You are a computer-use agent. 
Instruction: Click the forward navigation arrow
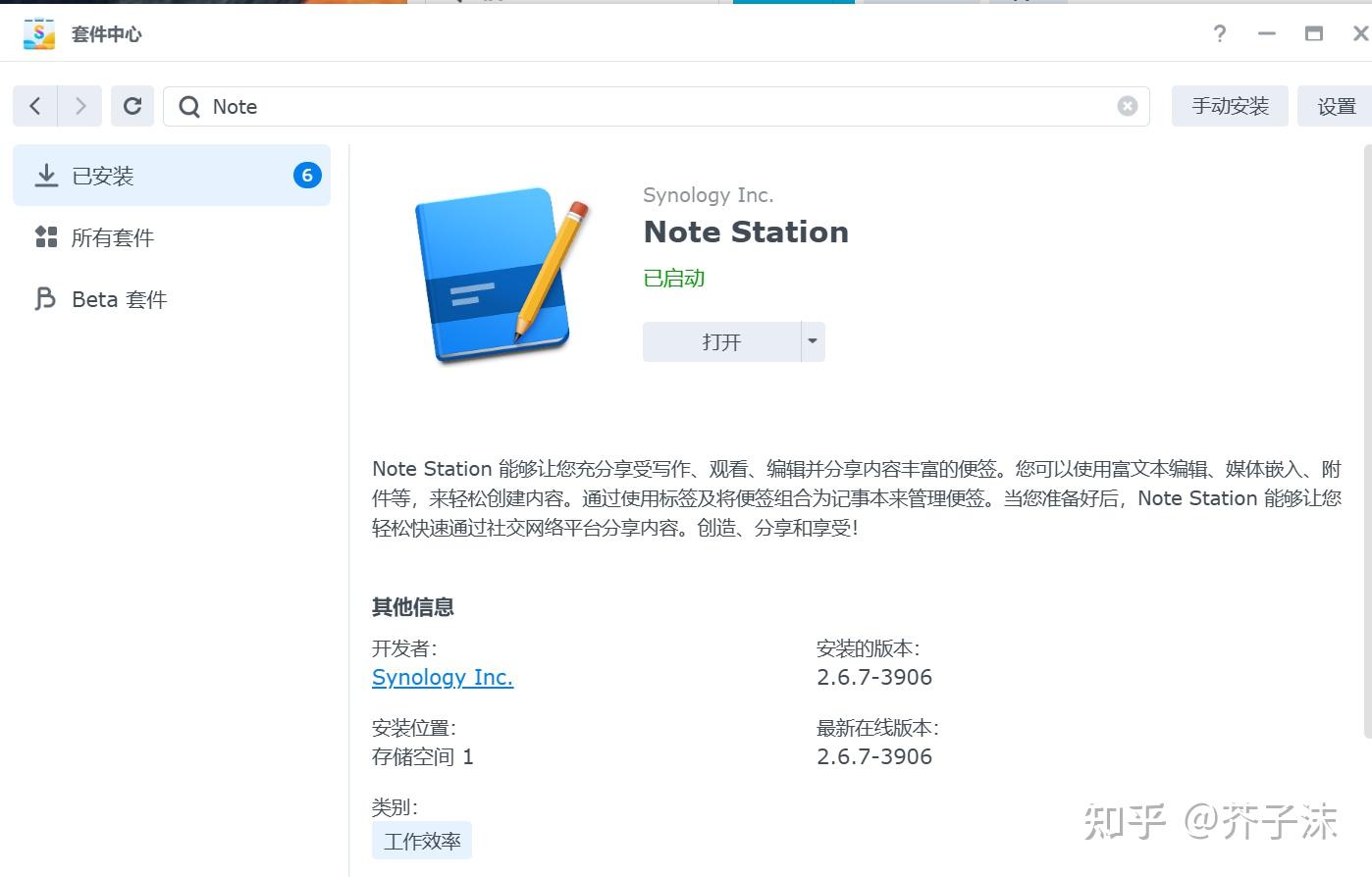81,106
